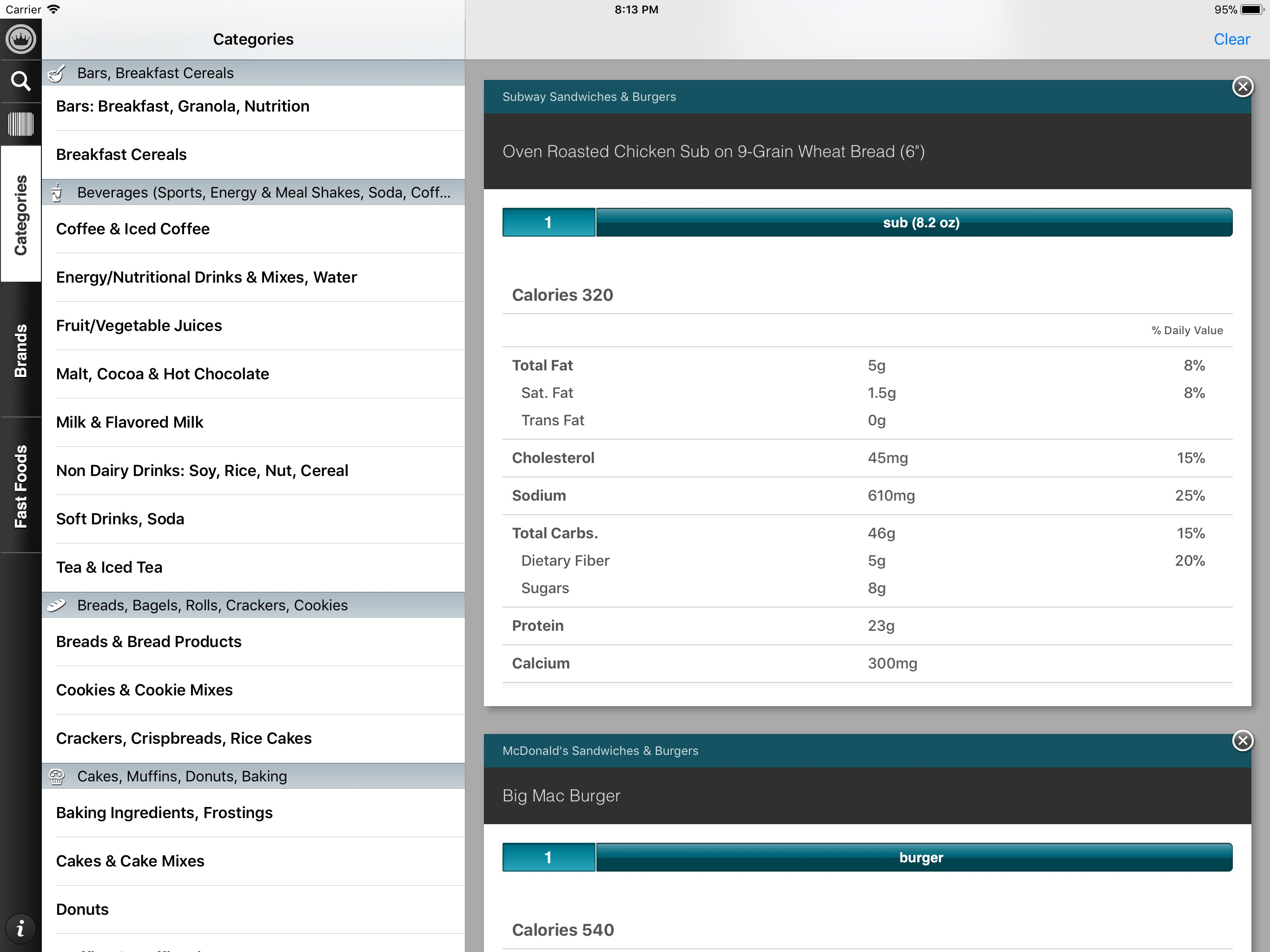
Task: Open the Non Dairy Drinks category
Action: tap(253, 471)
